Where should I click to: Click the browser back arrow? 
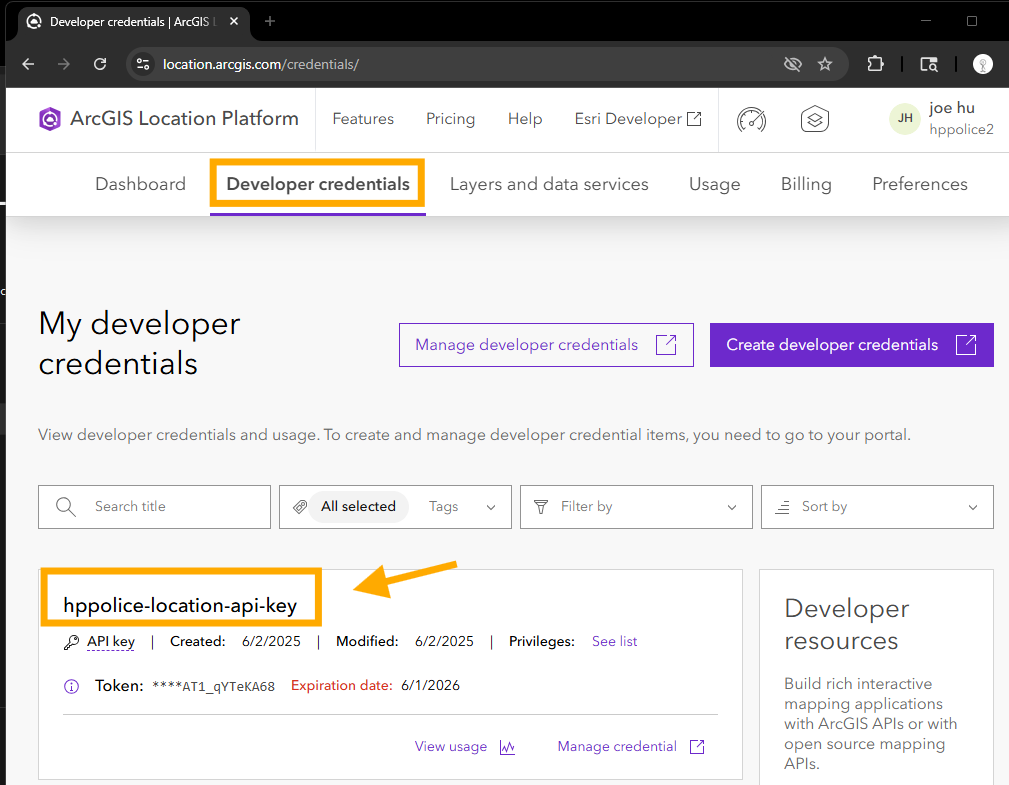click(28, 64)
